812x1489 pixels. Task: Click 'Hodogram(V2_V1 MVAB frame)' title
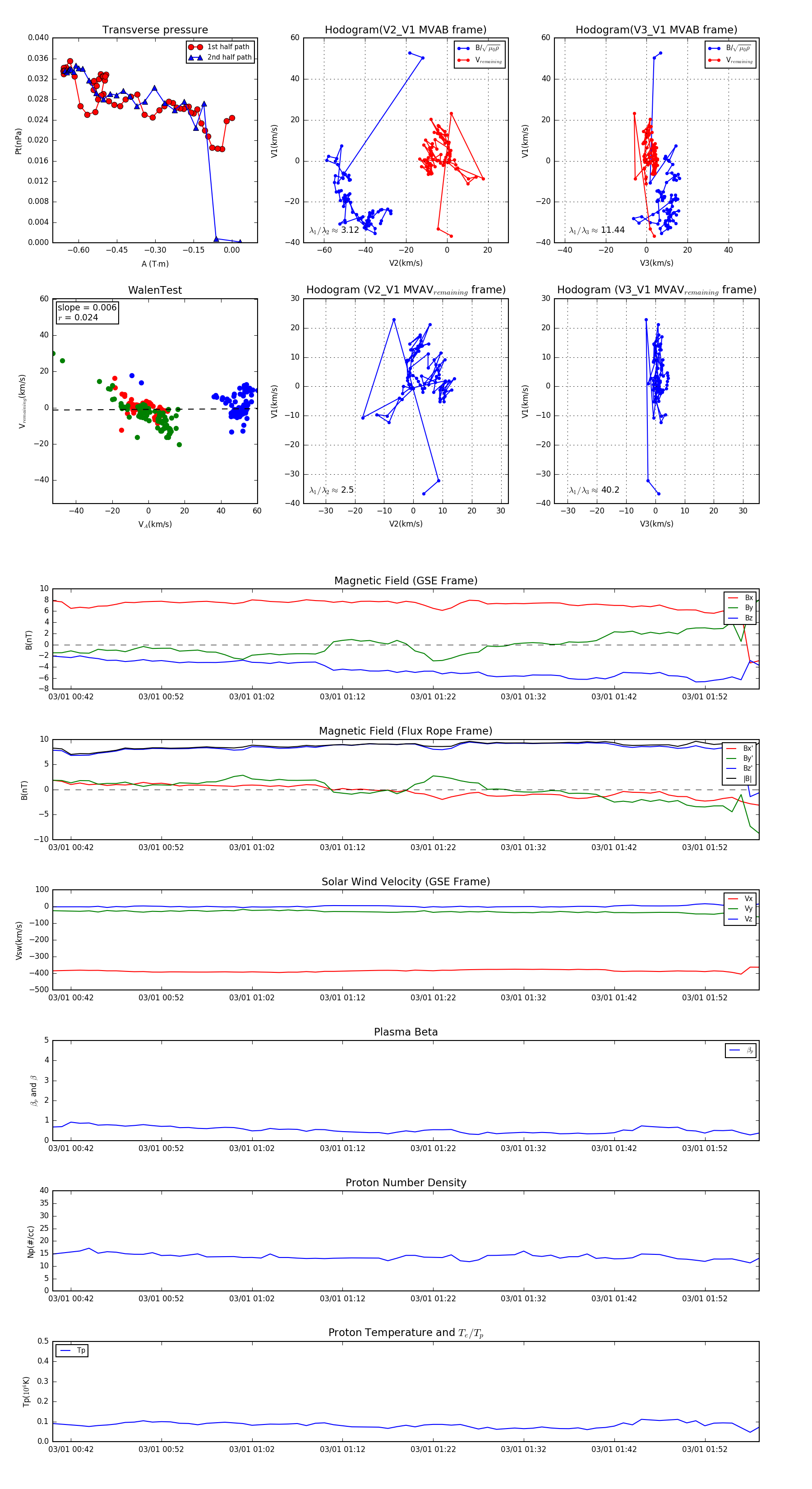(406, 30)
